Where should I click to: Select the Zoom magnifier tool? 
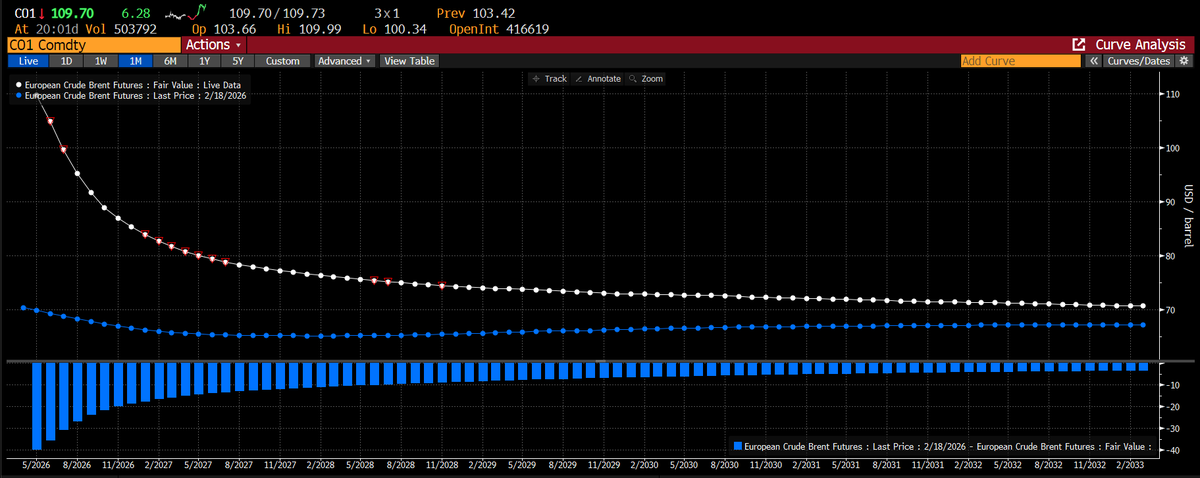pos(645,78)
